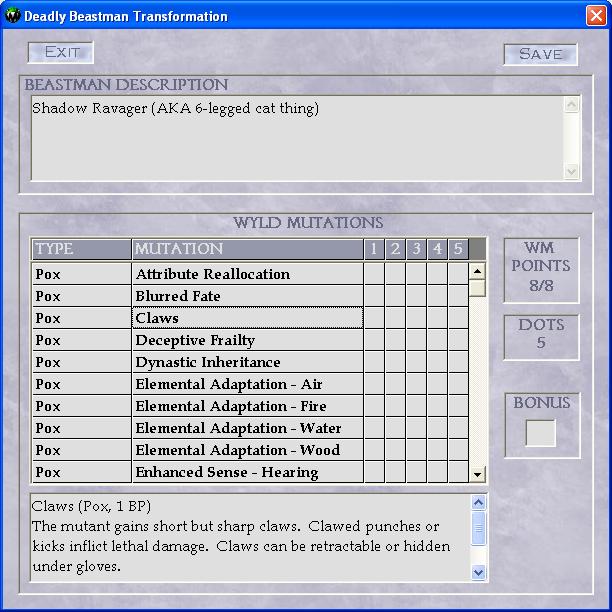This screenshot has width=612, height=612.
Task: Click the TYPE column header
Action: pyautogui.click(x=82, y=249)
